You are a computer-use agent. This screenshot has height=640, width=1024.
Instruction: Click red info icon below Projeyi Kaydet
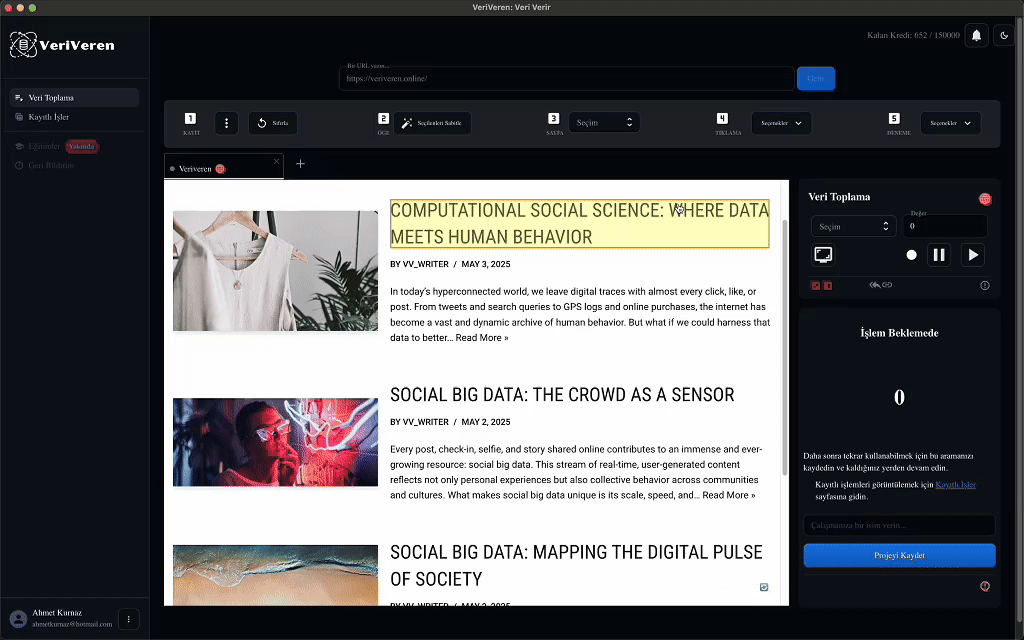[x=985, y=586]
